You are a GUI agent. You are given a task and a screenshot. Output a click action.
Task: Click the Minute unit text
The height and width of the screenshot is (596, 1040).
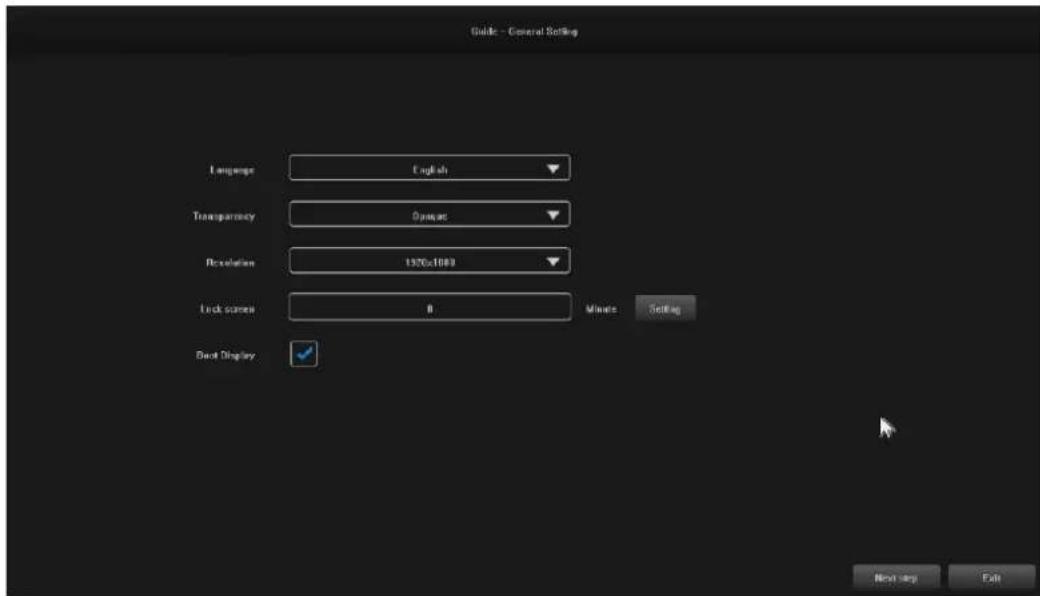click(601, 310)
